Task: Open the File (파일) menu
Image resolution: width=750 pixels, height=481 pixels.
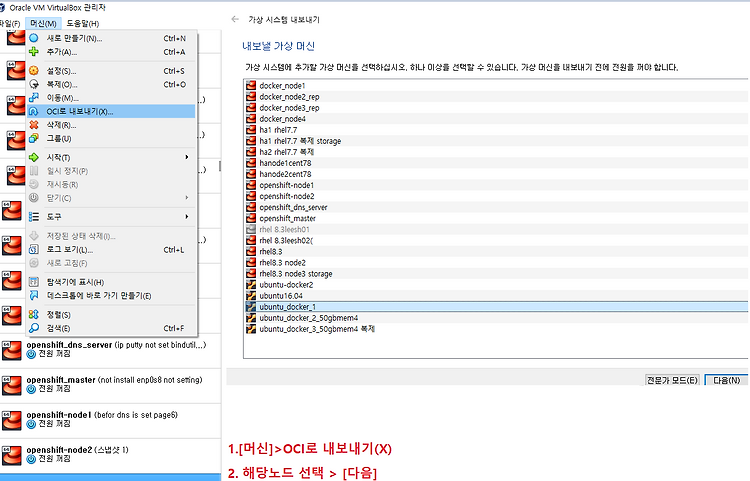Action: click(10, 23)
